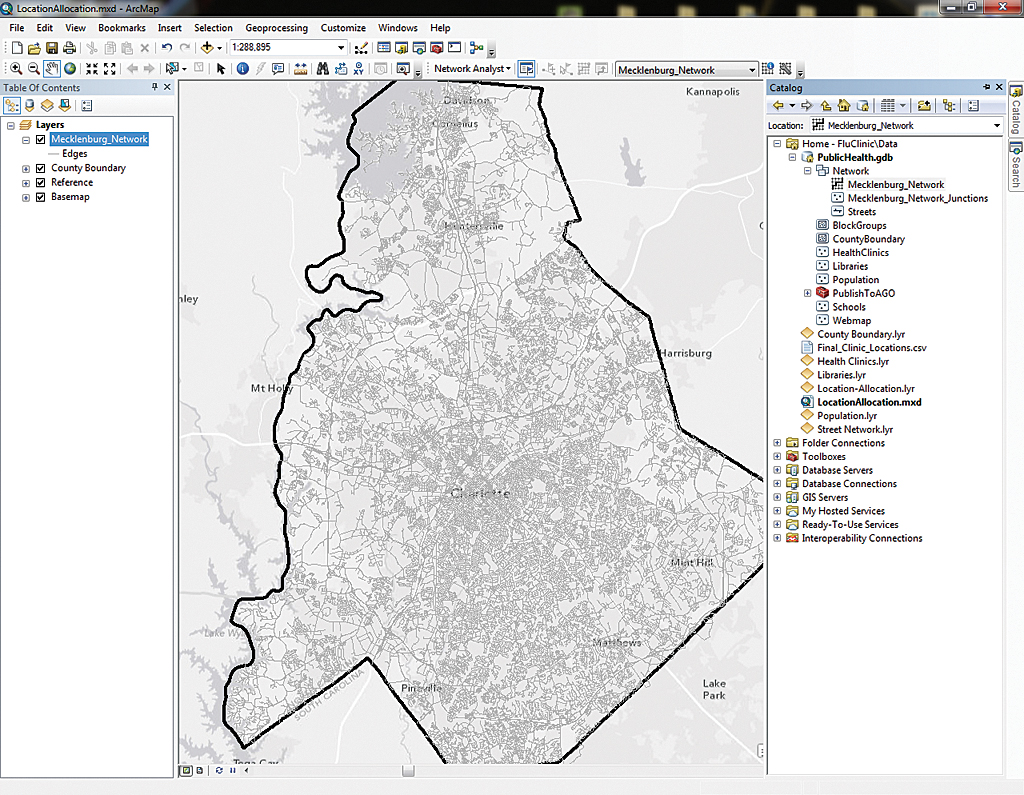Open the map scale dropdown
Viewport: 1024px width, 795px height.
(341, 47)
